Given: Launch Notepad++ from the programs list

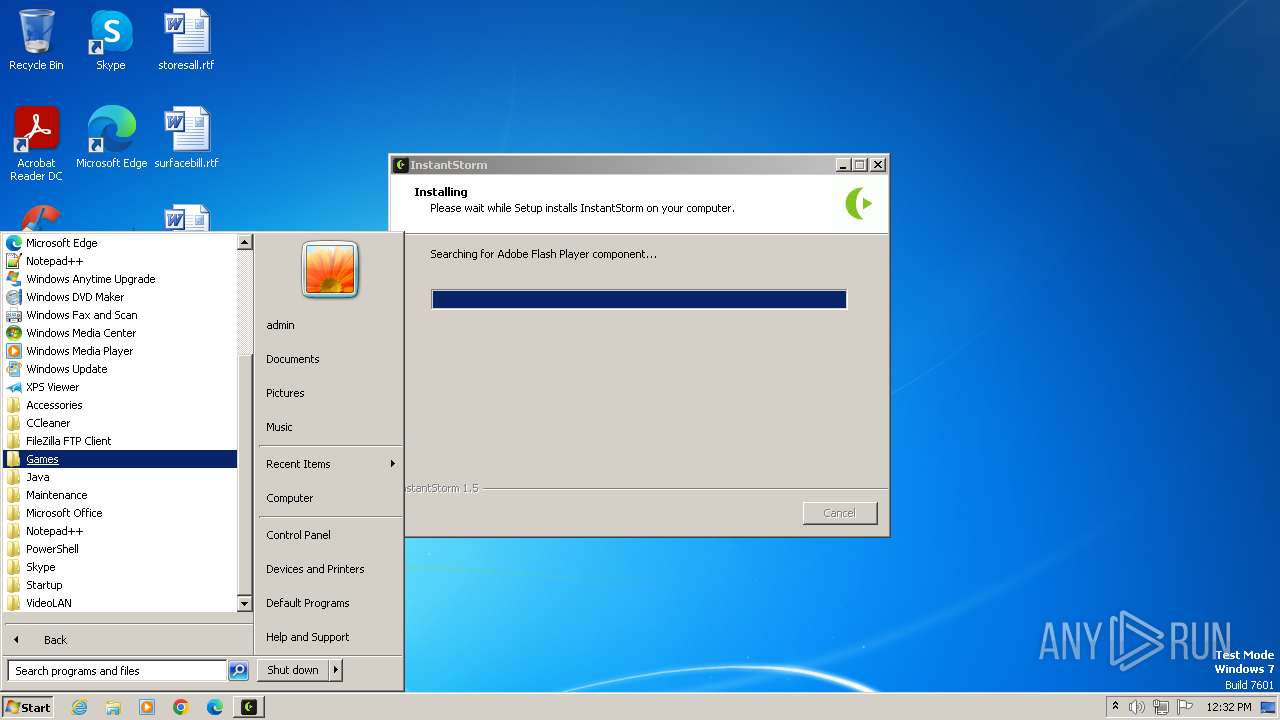Looking at the screenshot, I should [x=120, y=261].
